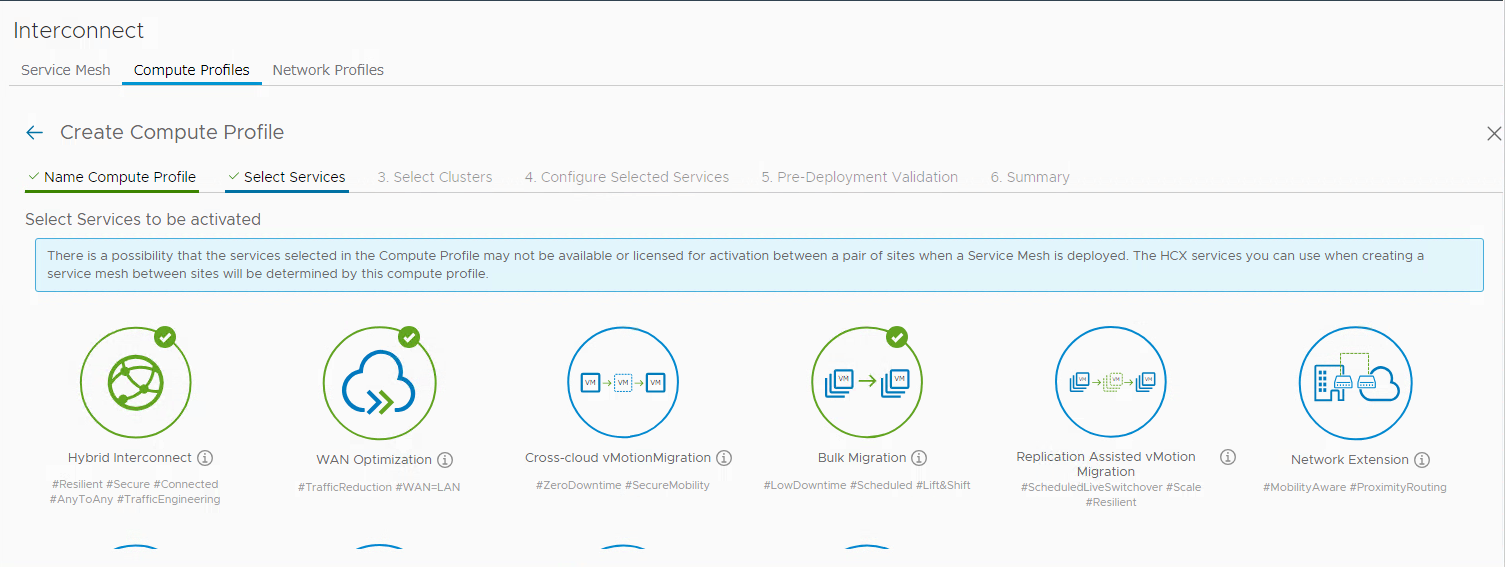Go to step 5. Pre-Deployment Validation

click(860, 177)
